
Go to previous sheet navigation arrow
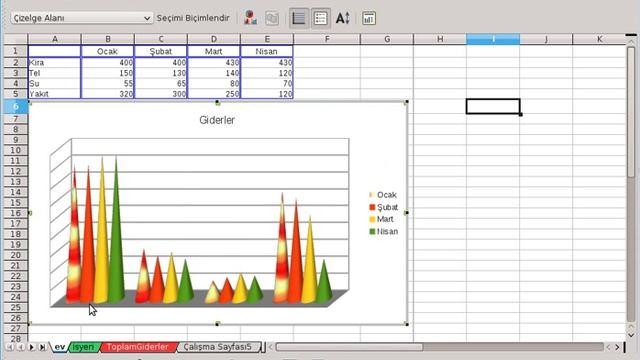pos(20,347)
